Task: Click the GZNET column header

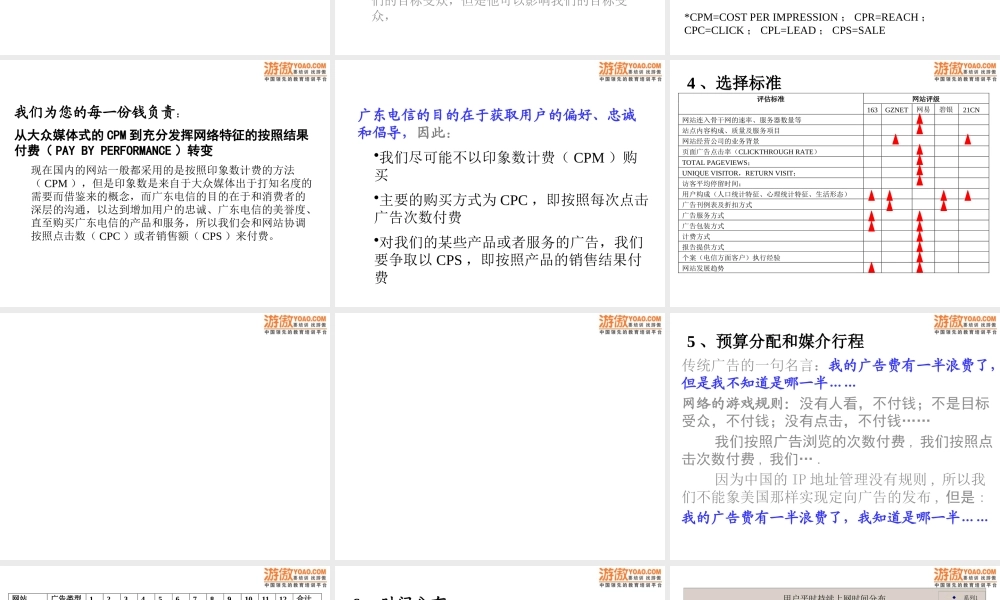Action: point(896,110)
